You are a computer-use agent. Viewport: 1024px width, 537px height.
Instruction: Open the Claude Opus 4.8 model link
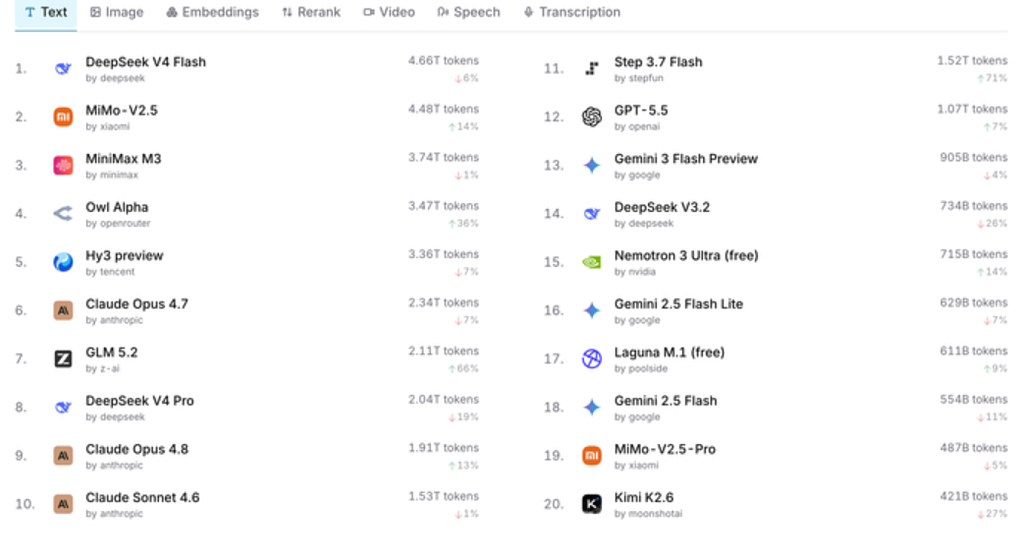[x=136, y=449]
